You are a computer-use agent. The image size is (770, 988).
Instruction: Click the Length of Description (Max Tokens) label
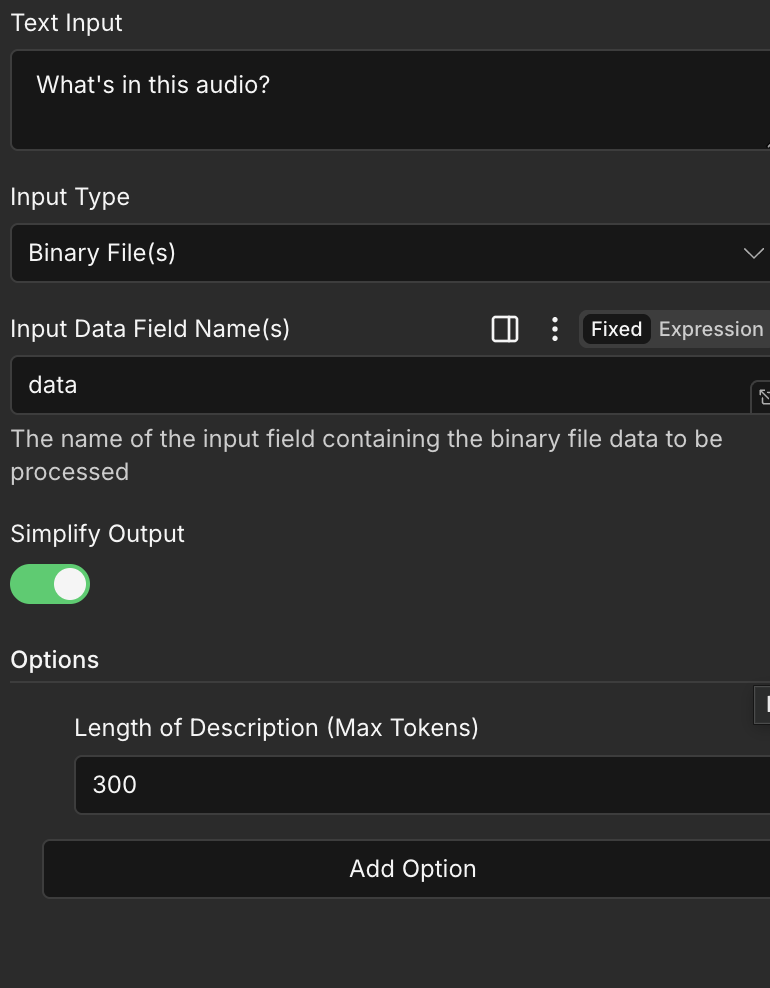coord(276,728)
